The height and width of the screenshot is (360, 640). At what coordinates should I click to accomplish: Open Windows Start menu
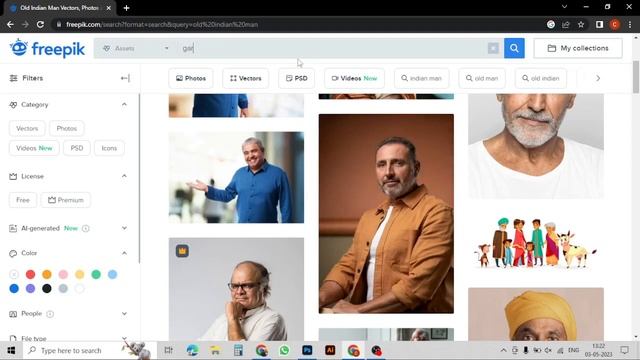tap(11, 351)
